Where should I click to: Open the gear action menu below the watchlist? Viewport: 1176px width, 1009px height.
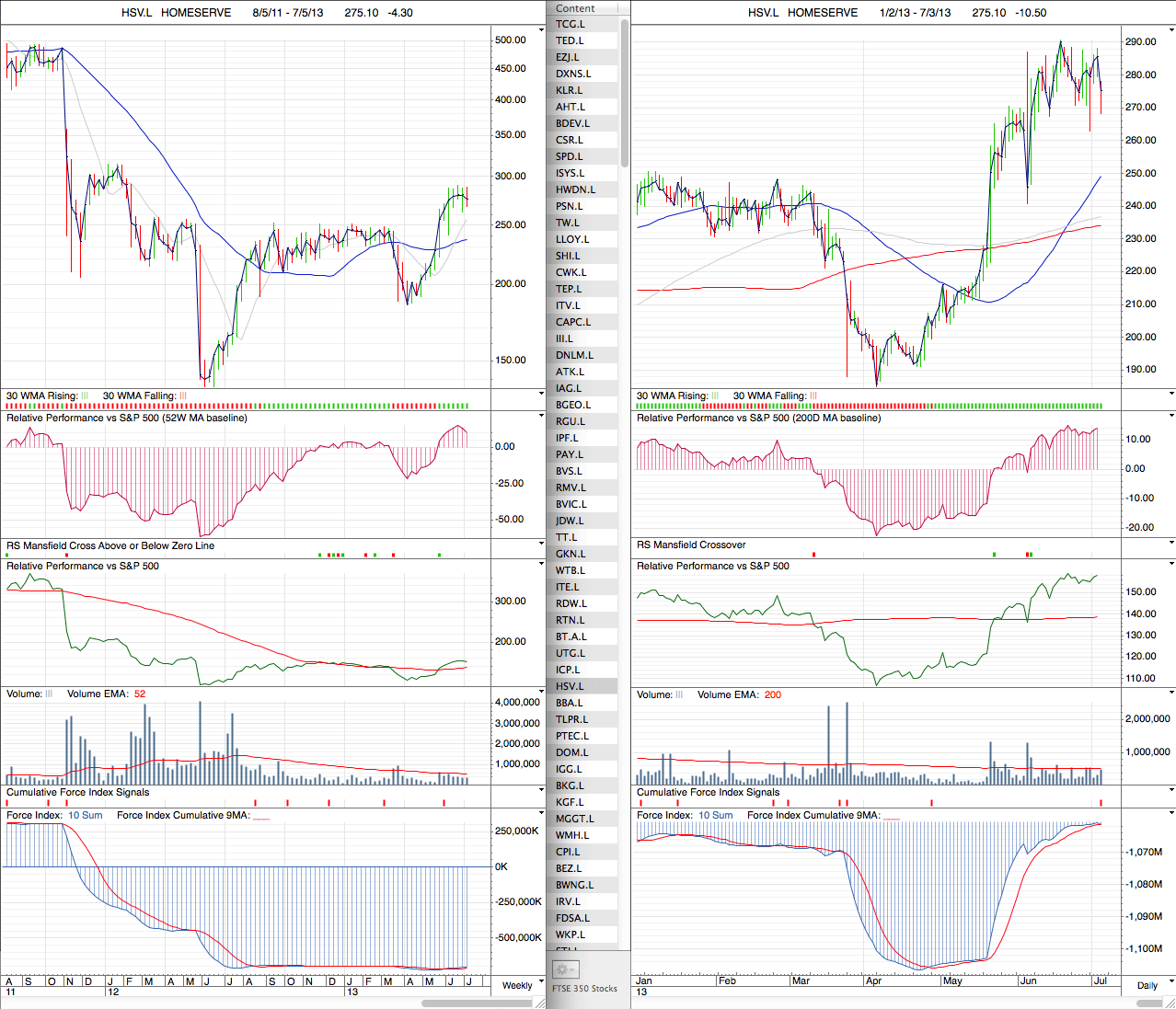coord(565,969)
